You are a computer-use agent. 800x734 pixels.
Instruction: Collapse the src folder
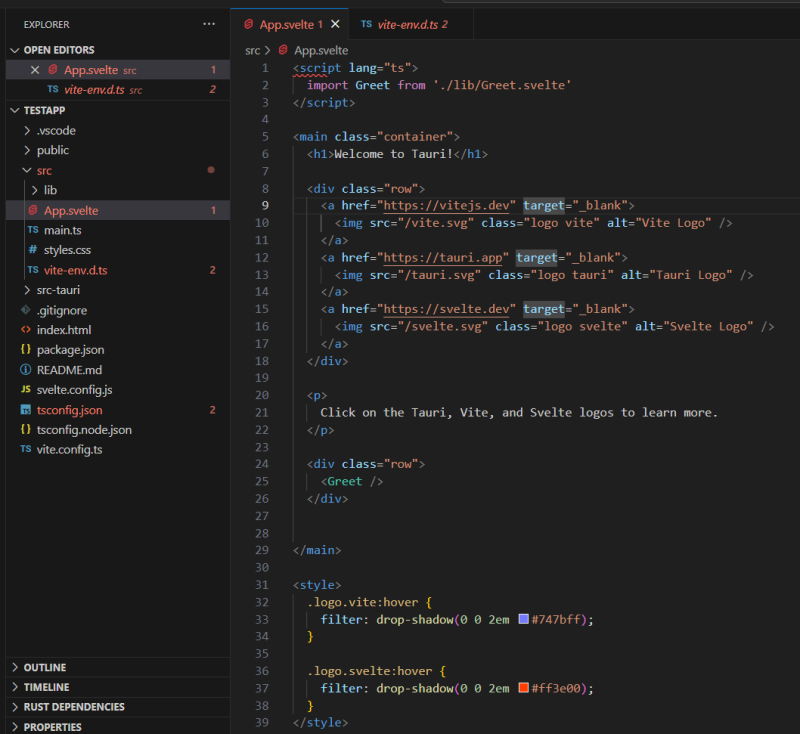[27, 170]
